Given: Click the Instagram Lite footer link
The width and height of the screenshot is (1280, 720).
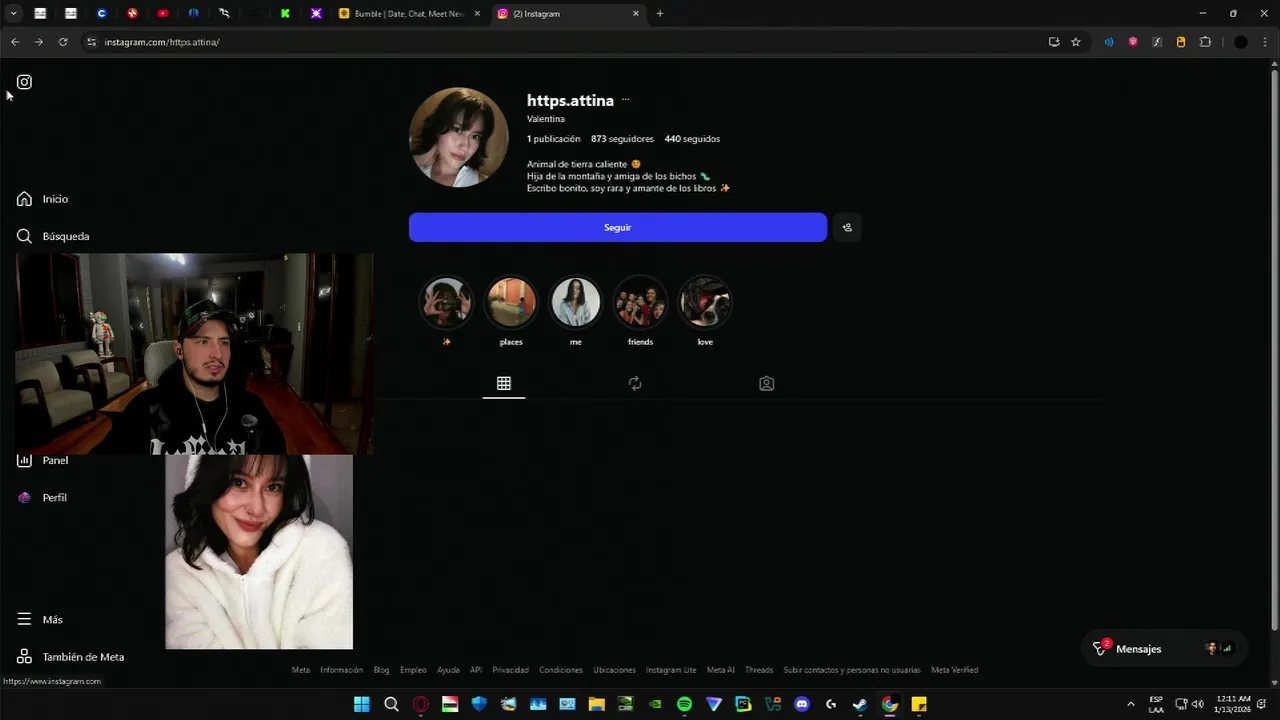Looking at the screenshot, I should click(x=671, y=670).
